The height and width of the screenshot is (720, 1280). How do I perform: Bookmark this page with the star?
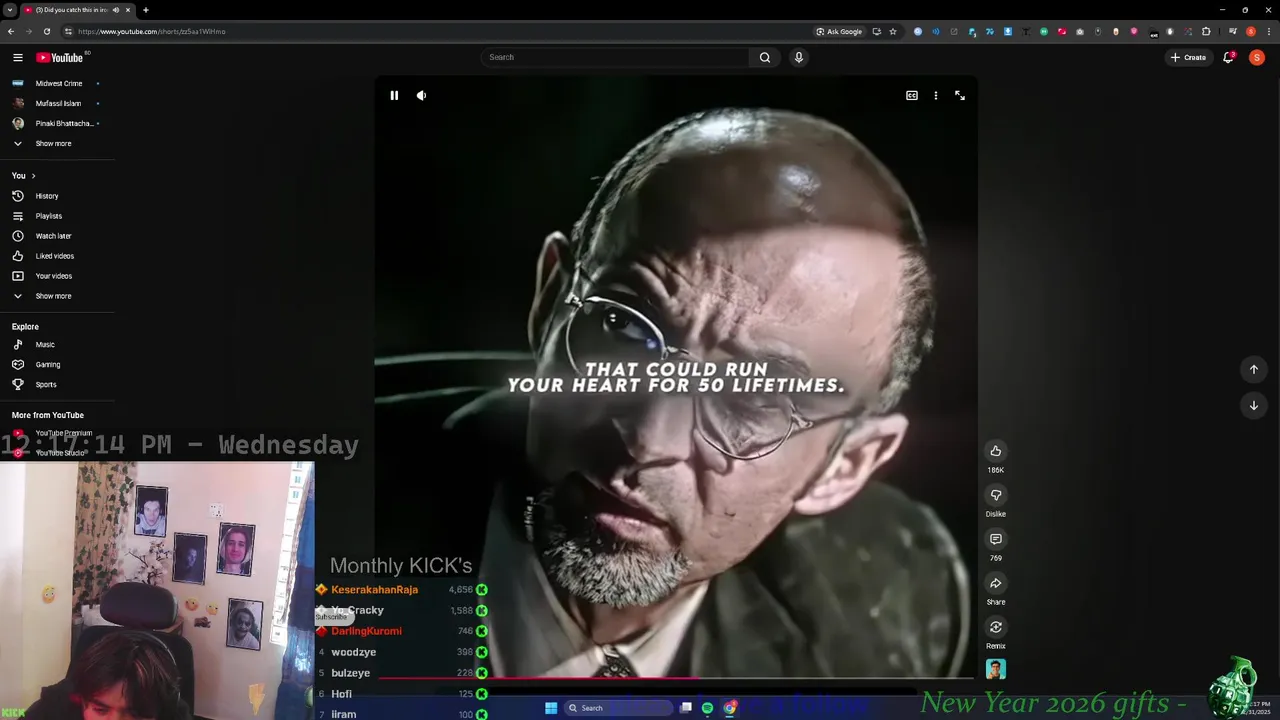pos(893,31)
